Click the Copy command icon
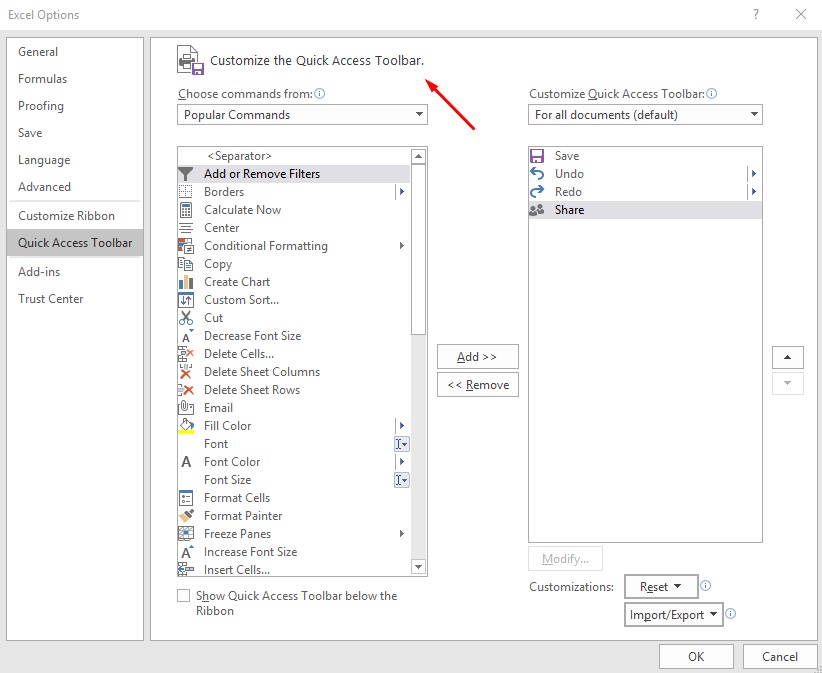Screen dimensions: 822x673 [186, 264]
